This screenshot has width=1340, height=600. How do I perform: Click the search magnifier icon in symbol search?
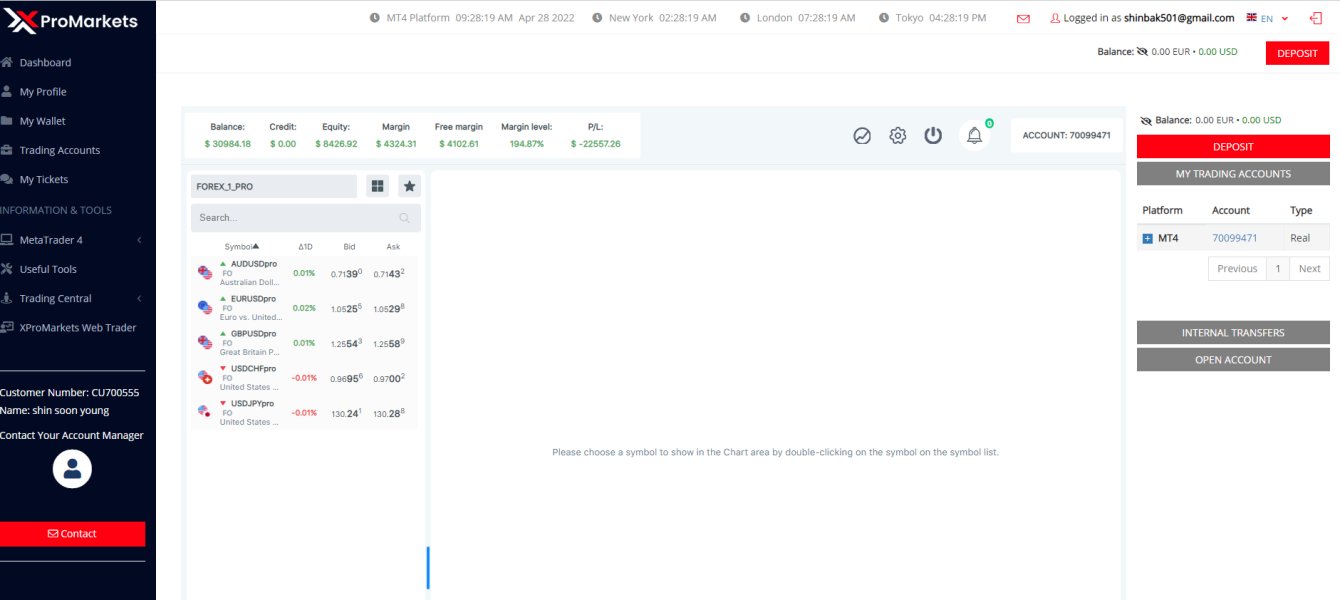(x=404, y=218)
